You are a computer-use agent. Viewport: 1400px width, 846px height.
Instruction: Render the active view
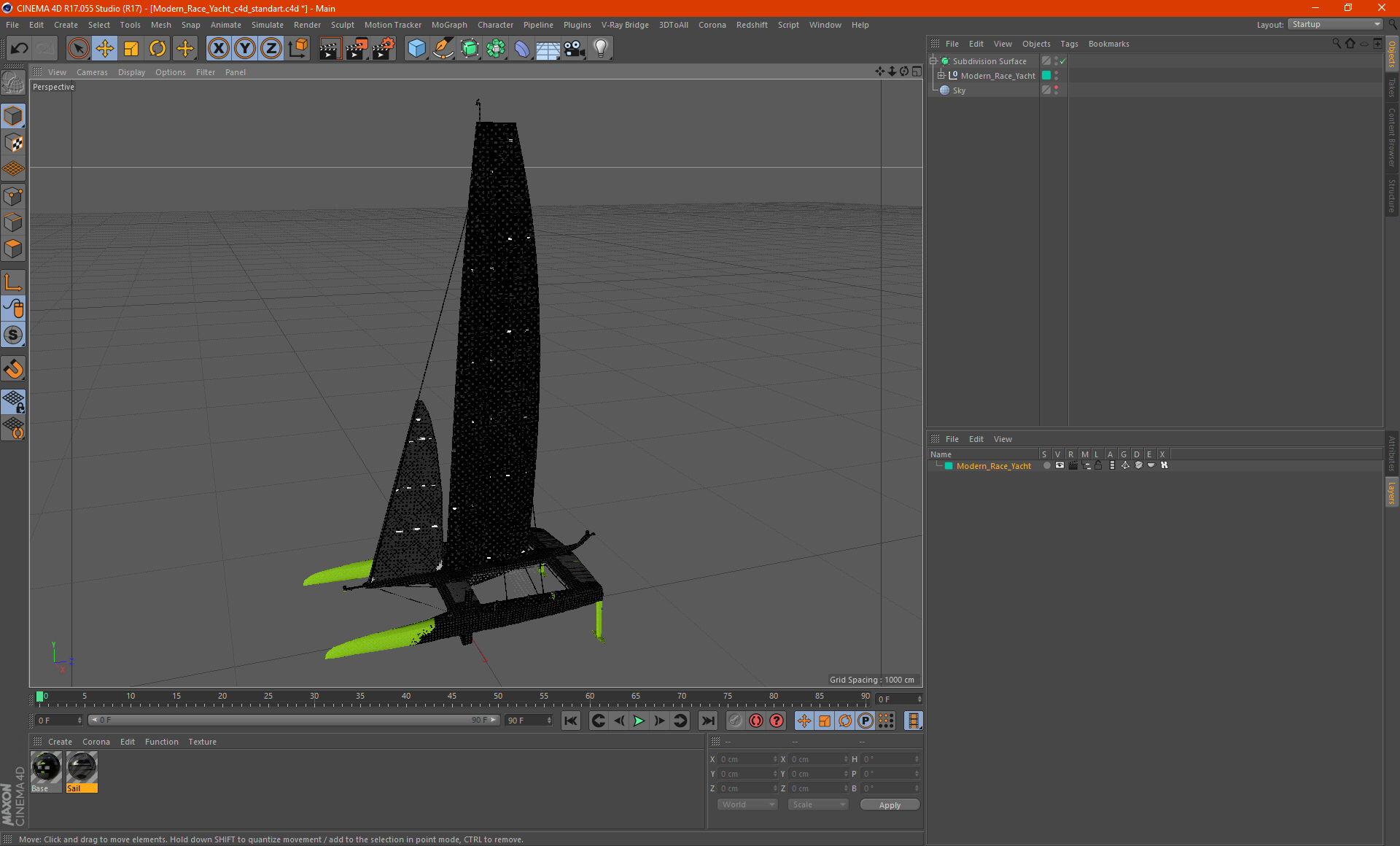330,49
